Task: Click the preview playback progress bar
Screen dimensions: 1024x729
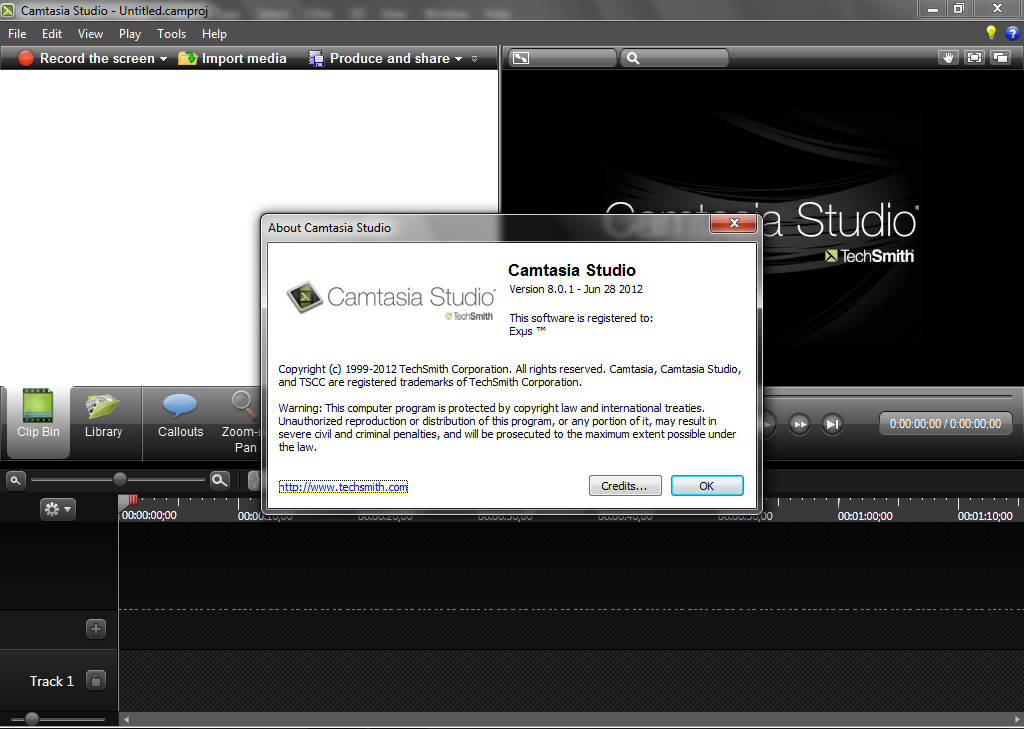Action: click(x=888, y=396)
